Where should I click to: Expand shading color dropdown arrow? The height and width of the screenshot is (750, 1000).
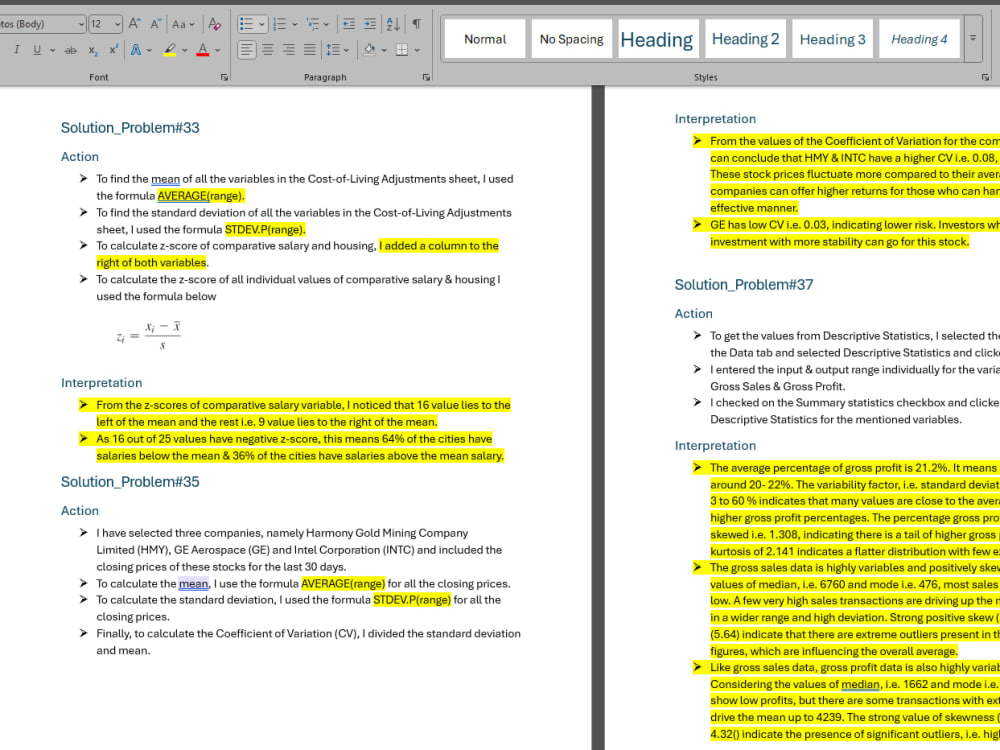(384, 50)
